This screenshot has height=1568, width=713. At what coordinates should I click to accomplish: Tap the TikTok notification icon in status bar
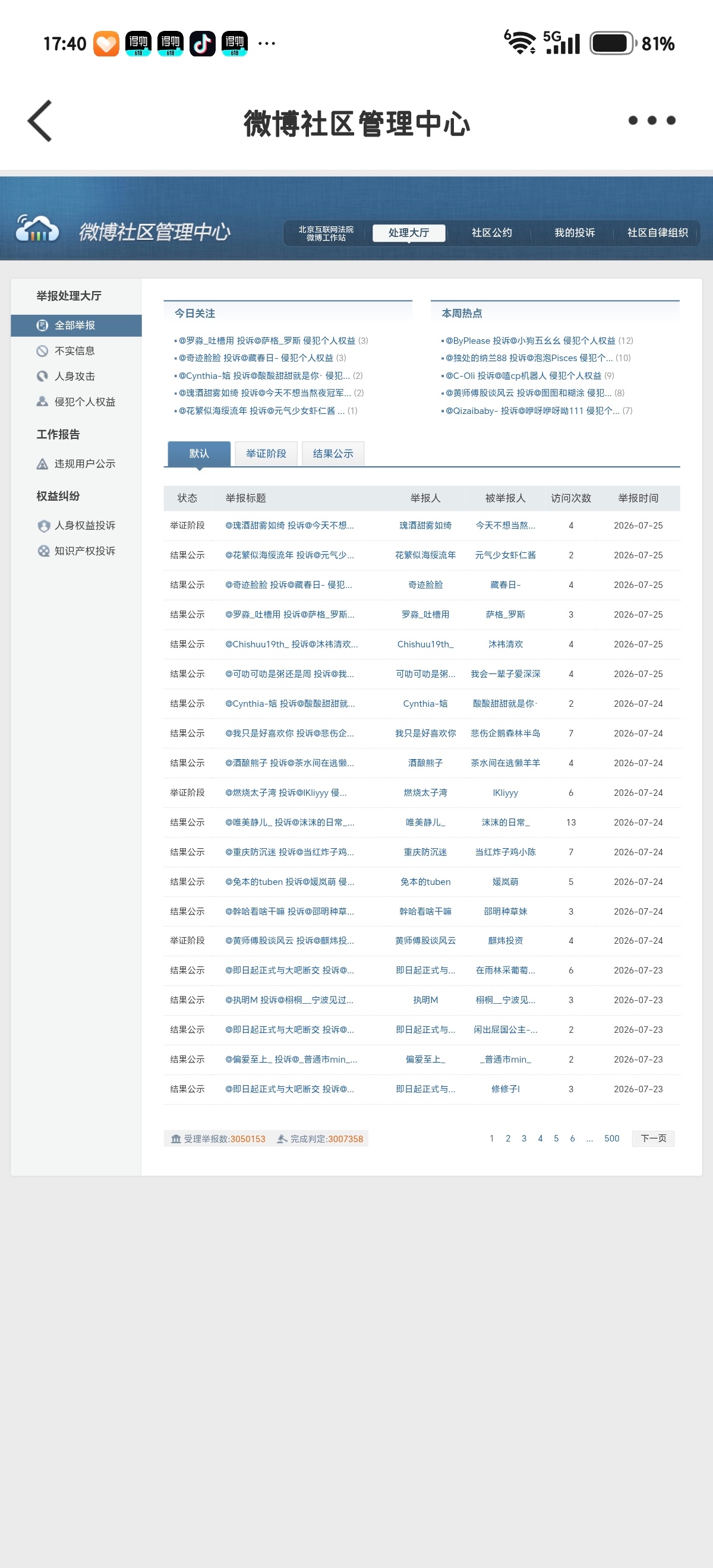point(202,44)
